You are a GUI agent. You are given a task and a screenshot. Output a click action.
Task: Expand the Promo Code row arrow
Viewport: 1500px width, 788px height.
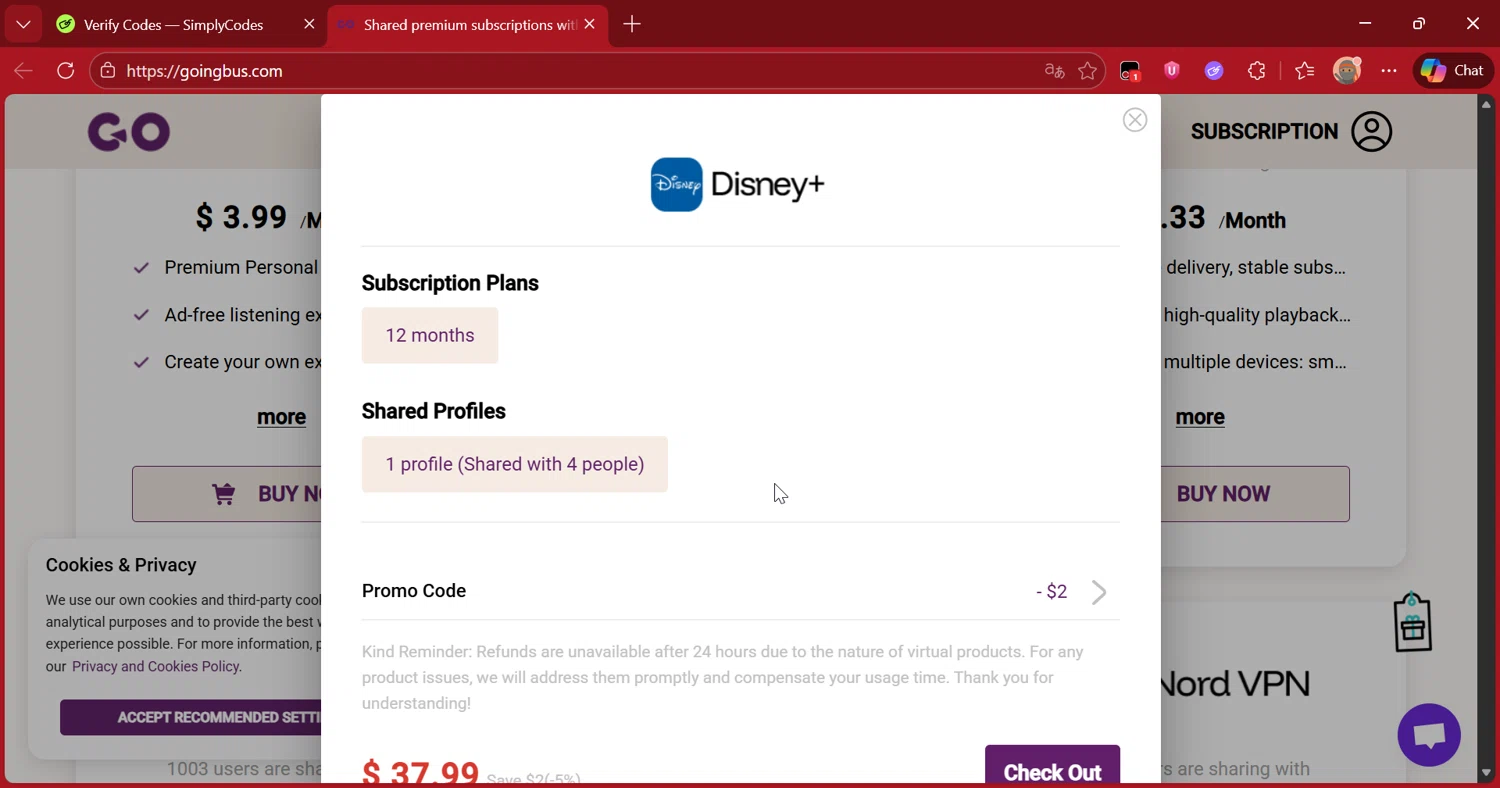1099,592
